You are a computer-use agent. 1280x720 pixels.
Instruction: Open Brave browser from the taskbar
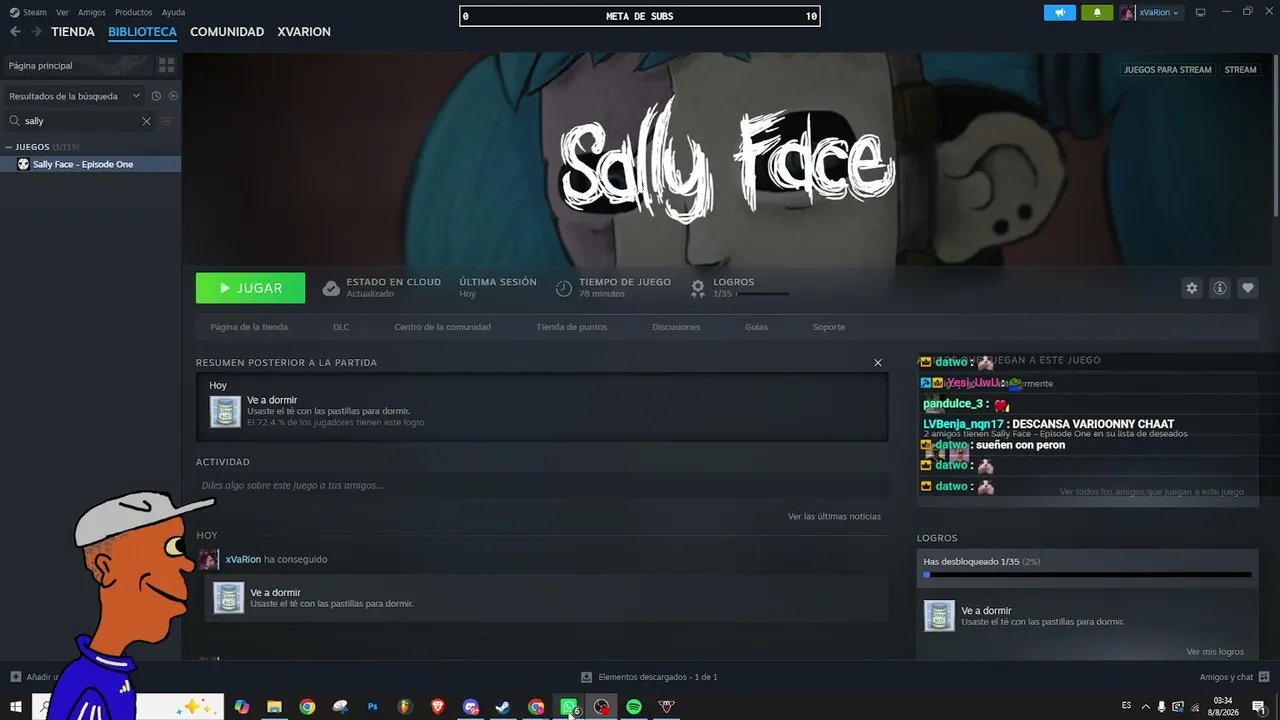click(438, 707)
